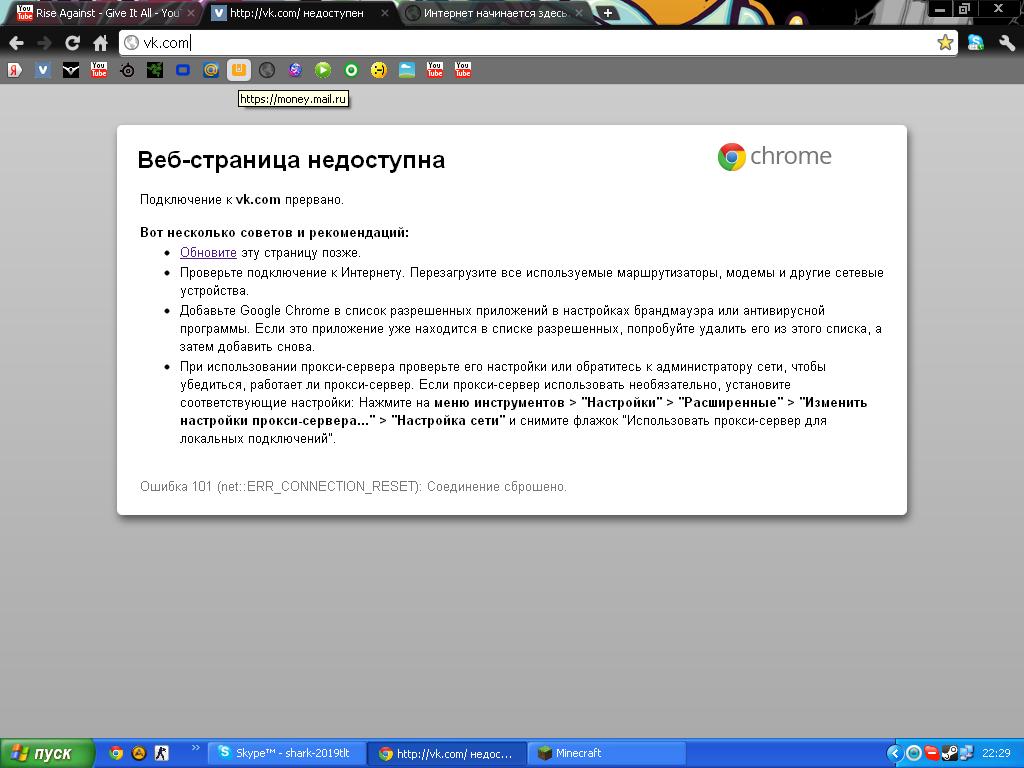Open the VK bookmark in bookmarks bar
Viewport: 1024px width, 768px height.
[42, 70]
